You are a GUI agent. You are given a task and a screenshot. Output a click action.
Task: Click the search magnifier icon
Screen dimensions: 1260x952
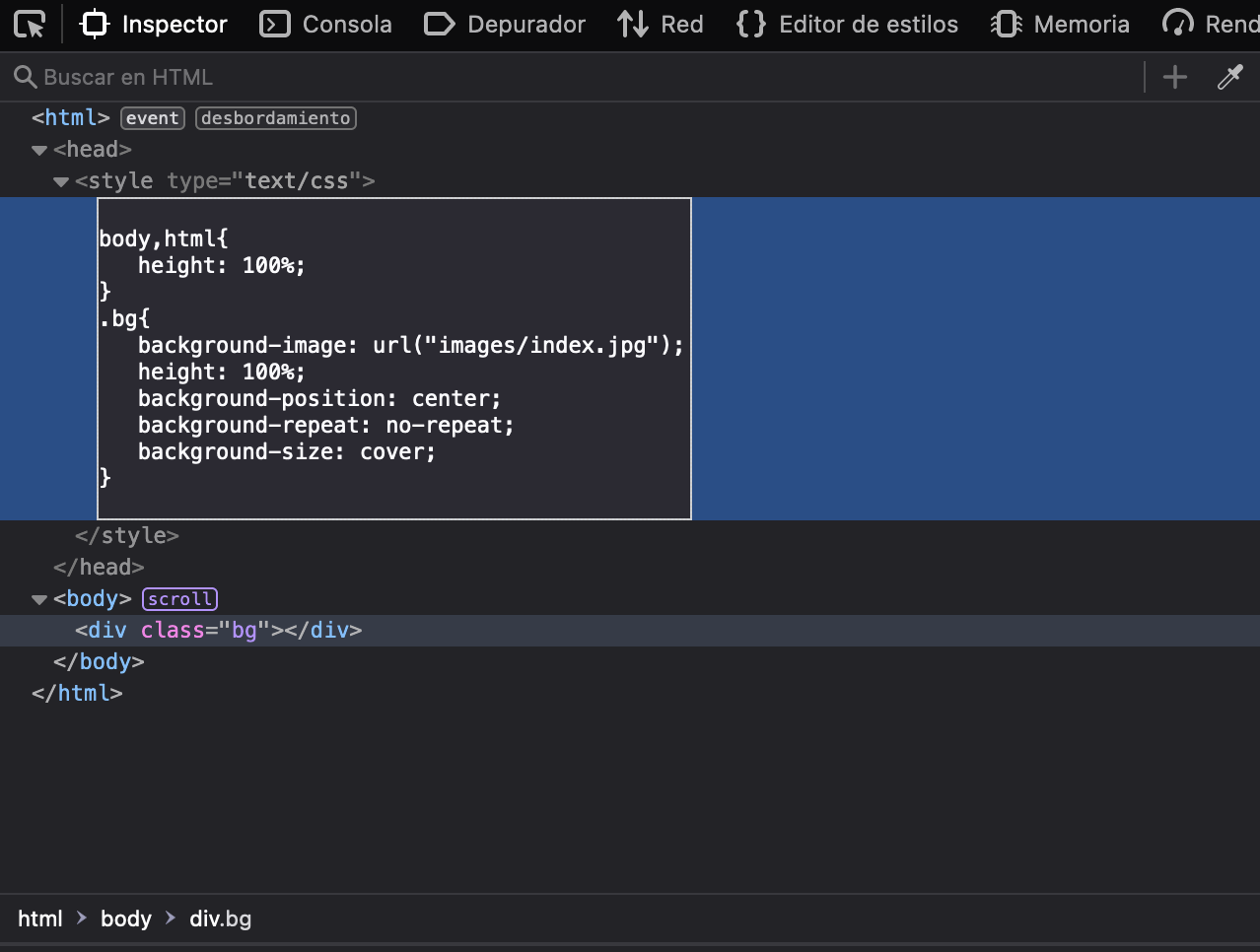coord(25,77)
